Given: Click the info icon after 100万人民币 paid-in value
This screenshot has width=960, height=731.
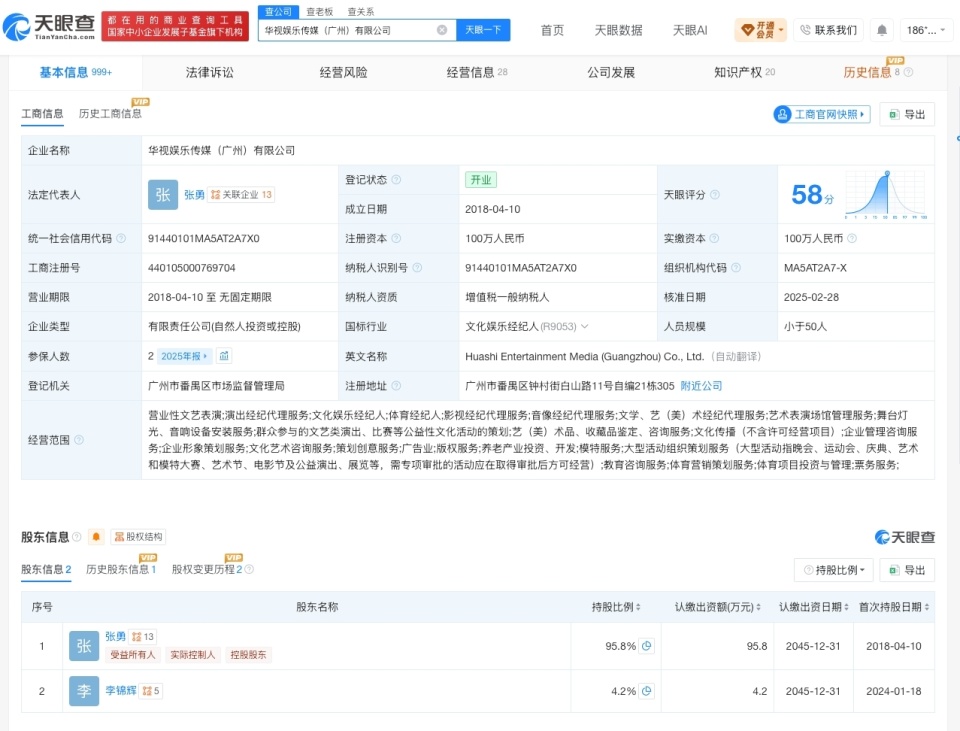Looking at the screenshot, I should (852, 238).
